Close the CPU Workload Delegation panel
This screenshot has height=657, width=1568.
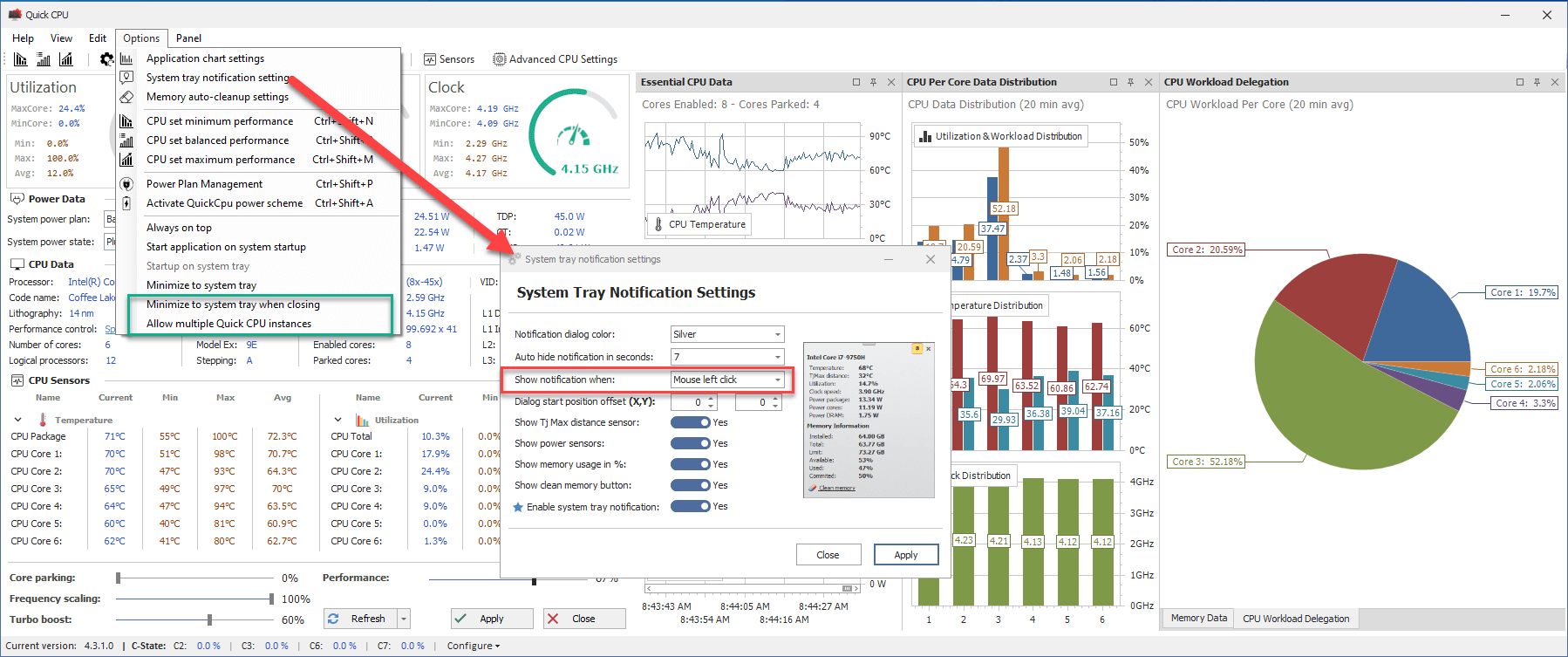pos(1554,82)
